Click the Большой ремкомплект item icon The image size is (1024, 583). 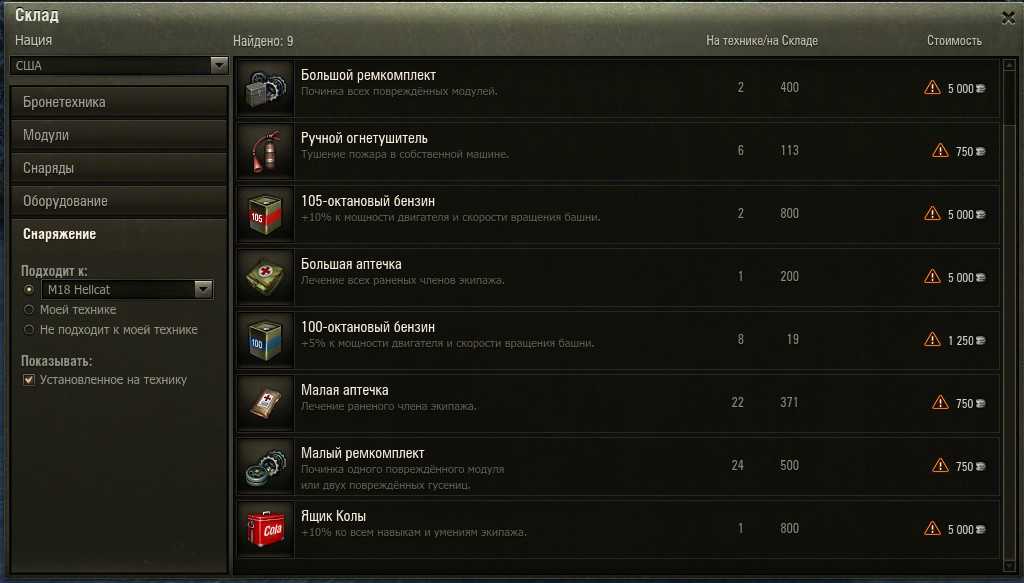[x=265, y=88]
